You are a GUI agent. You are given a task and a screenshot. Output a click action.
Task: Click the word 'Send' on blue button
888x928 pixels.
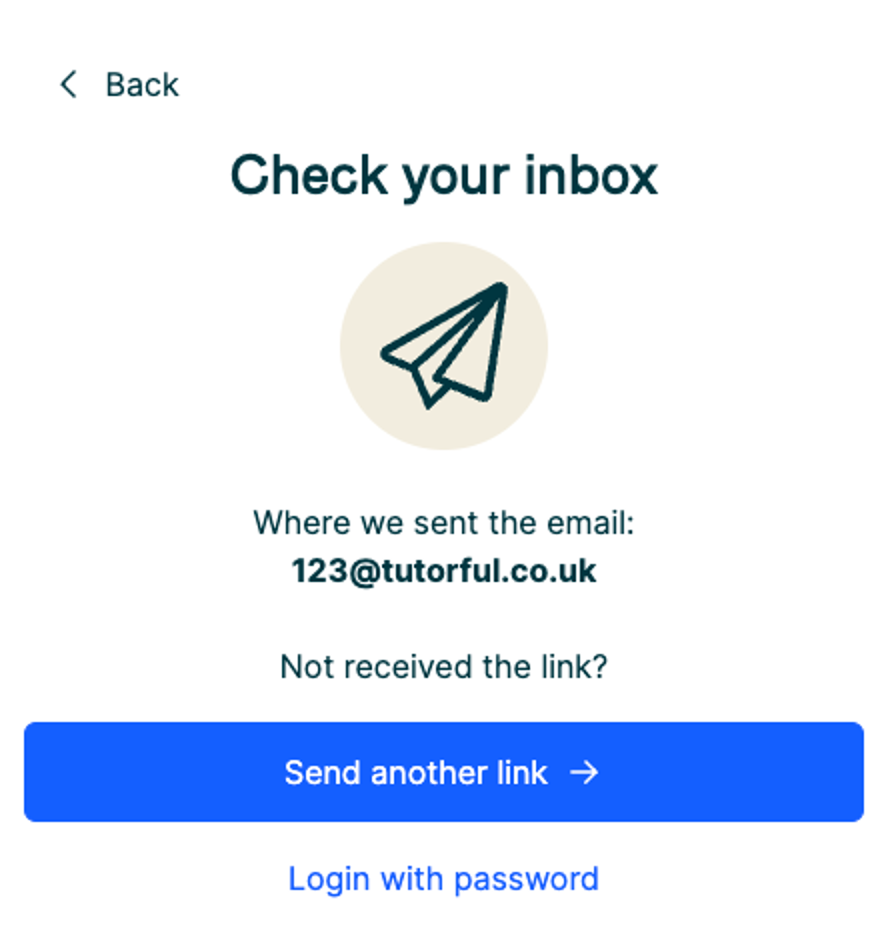[x=323, y=772]
